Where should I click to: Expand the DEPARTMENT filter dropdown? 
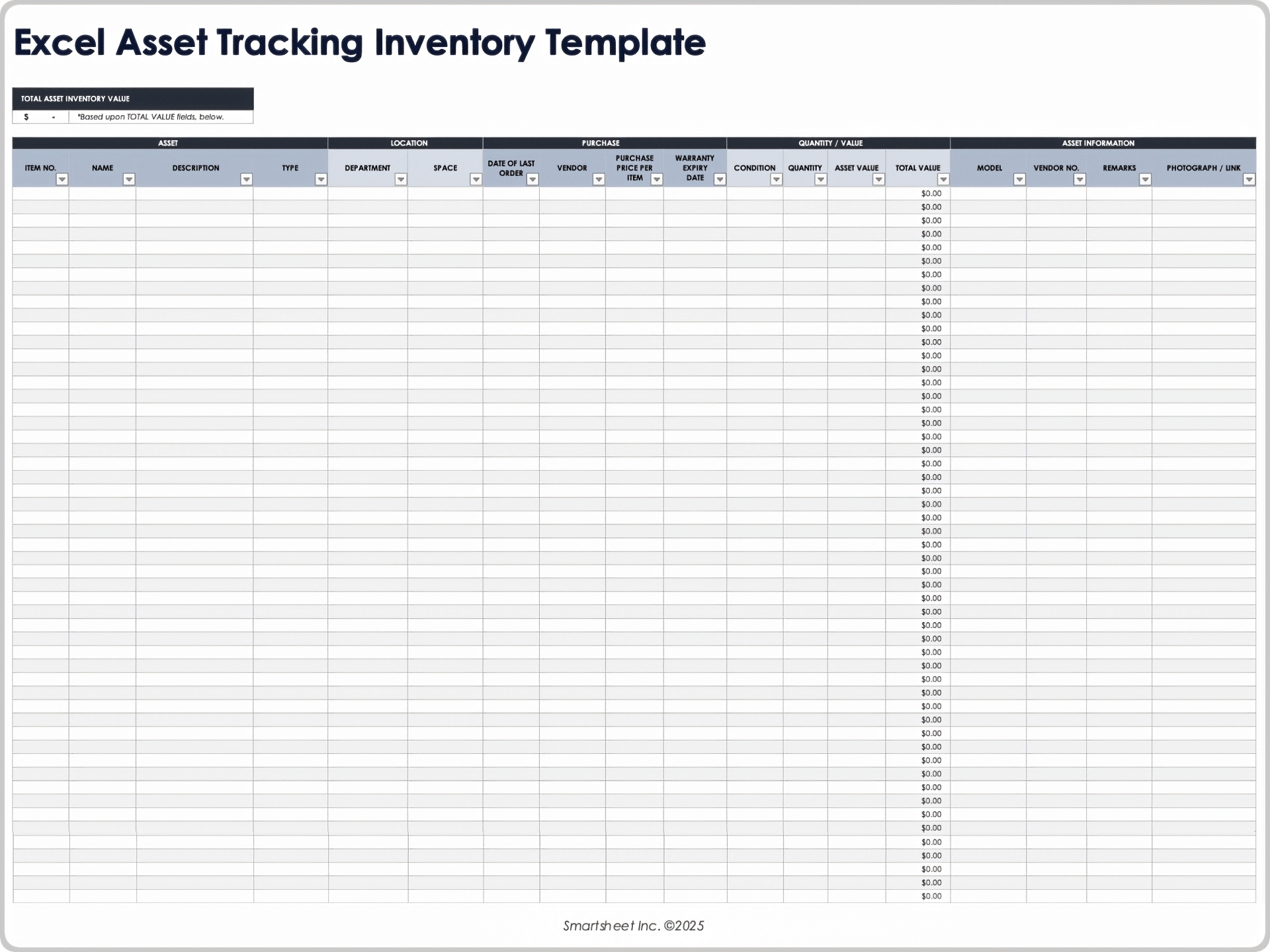coord(400,179)
